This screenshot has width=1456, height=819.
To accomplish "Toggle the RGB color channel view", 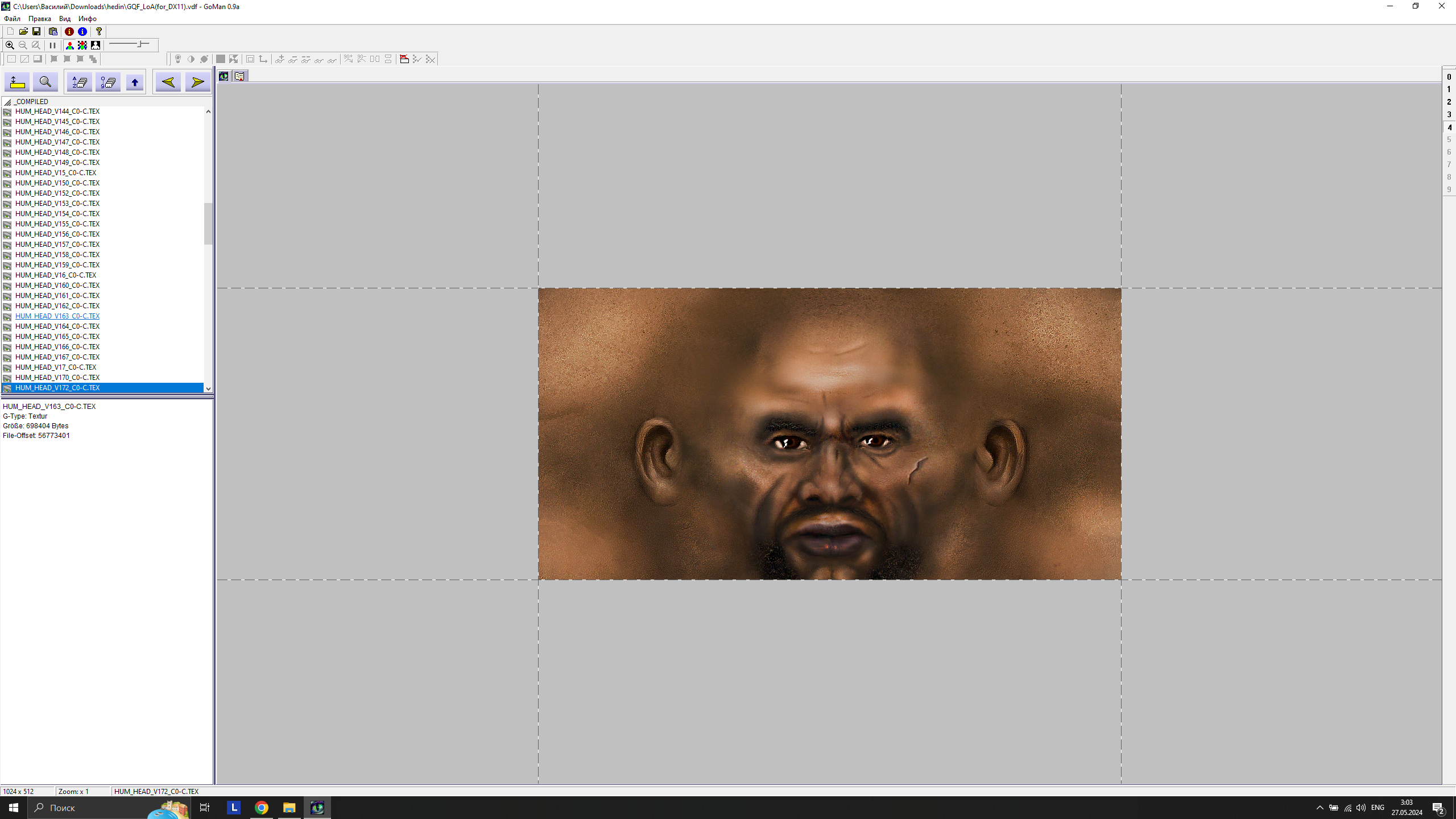I will [70, 45].
